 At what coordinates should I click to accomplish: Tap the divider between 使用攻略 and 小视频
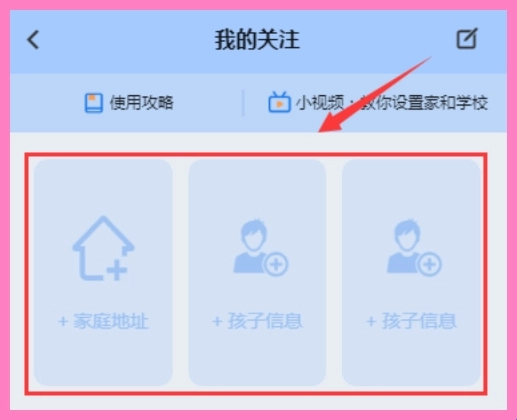(243, 103)
